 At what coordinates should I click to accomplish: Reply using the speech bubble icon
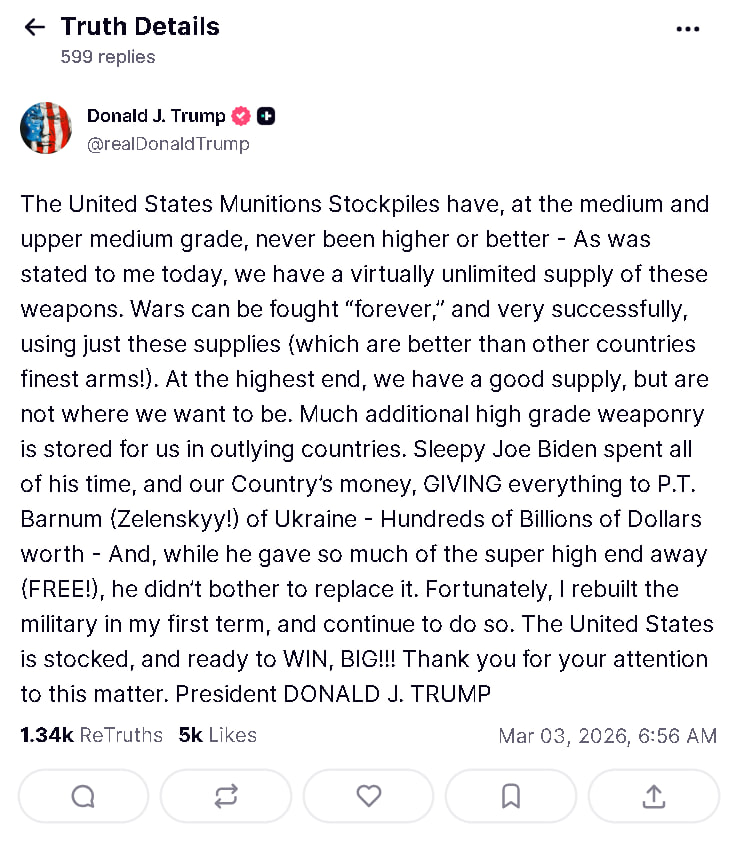coord(83,796)
